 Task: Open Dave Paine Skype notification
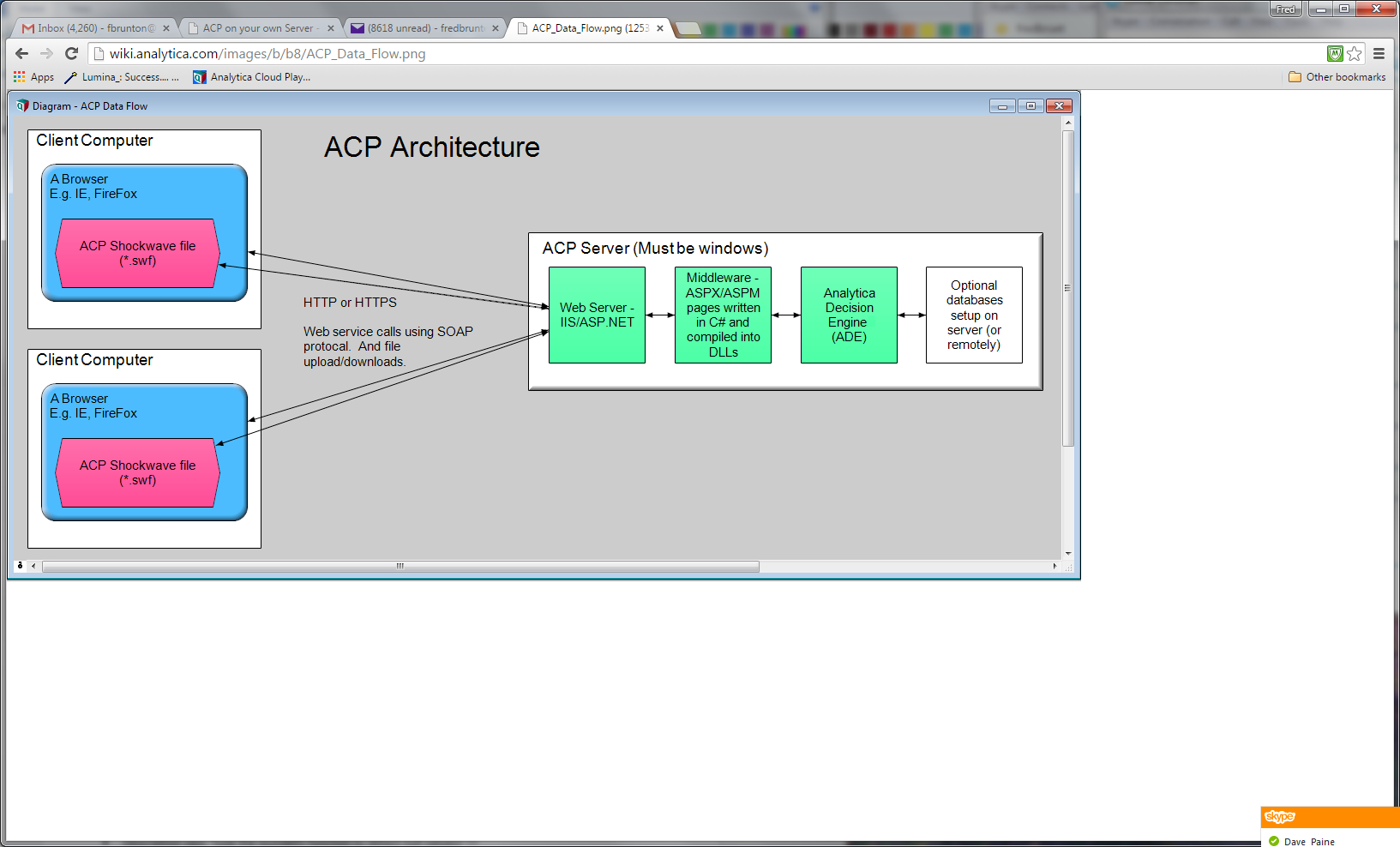point(1309,842)
